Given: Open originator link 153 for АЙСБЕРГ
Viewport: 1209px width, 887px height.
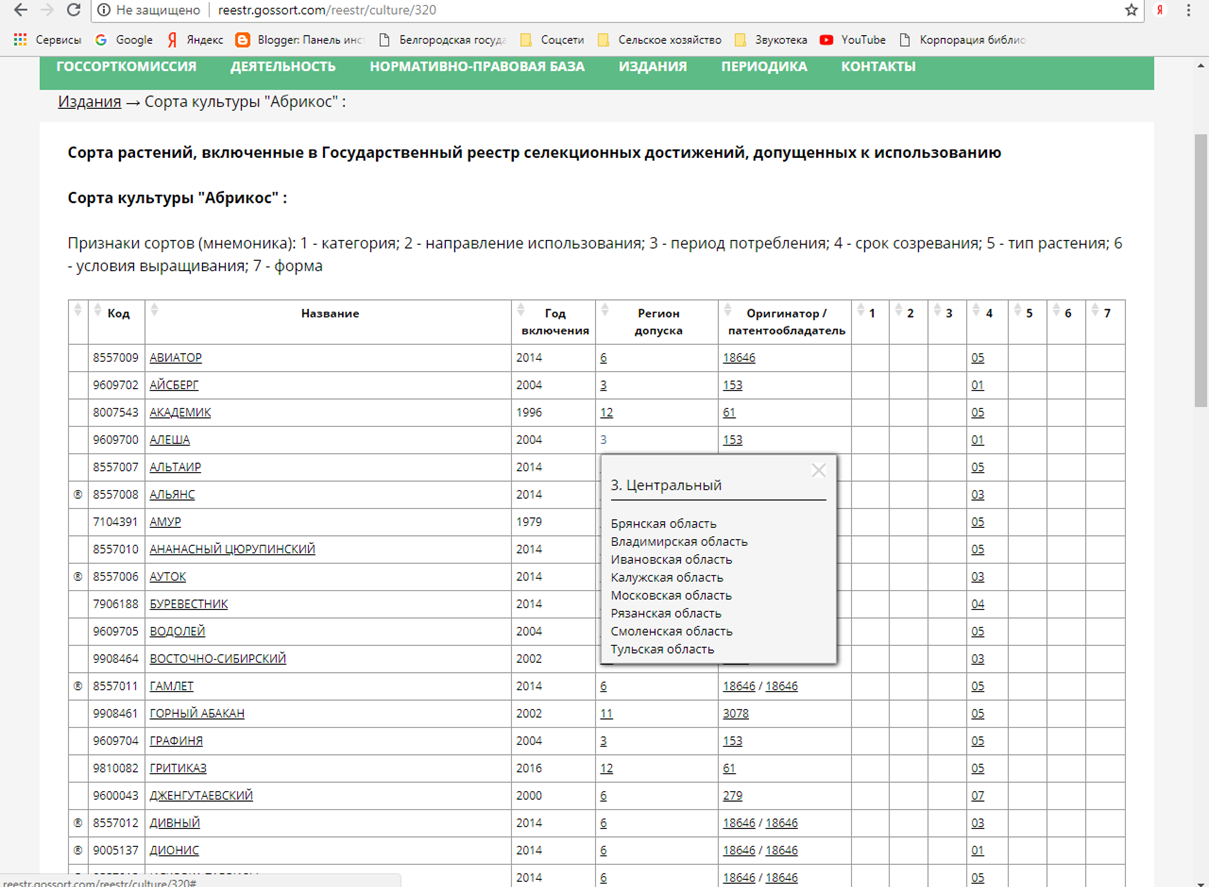Looking at the screenshot, I should point(731,385).
